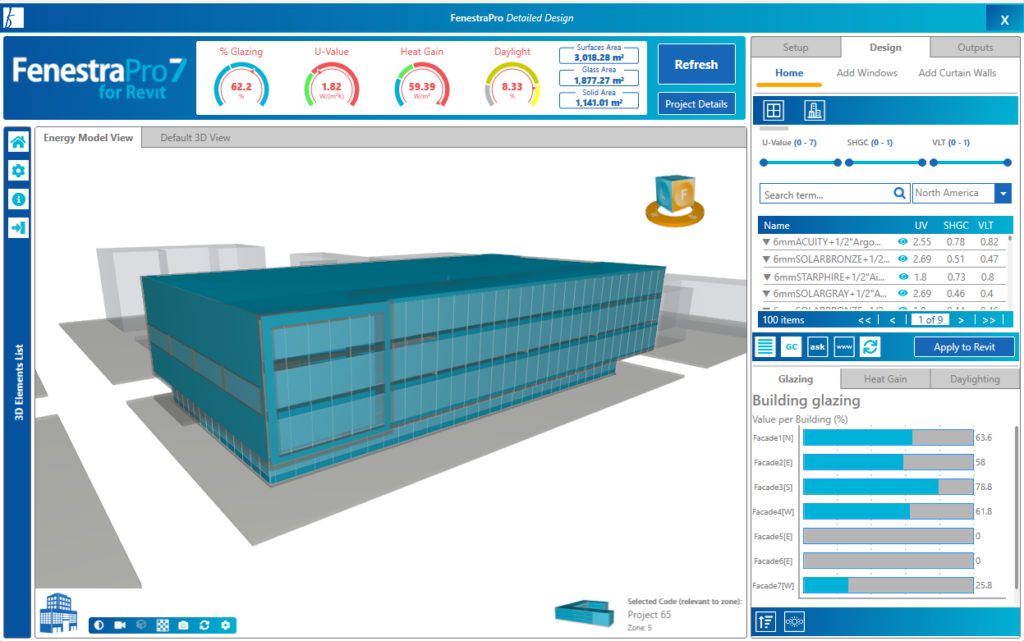Click the 'ask' icon button

click(x=818, y=347)
